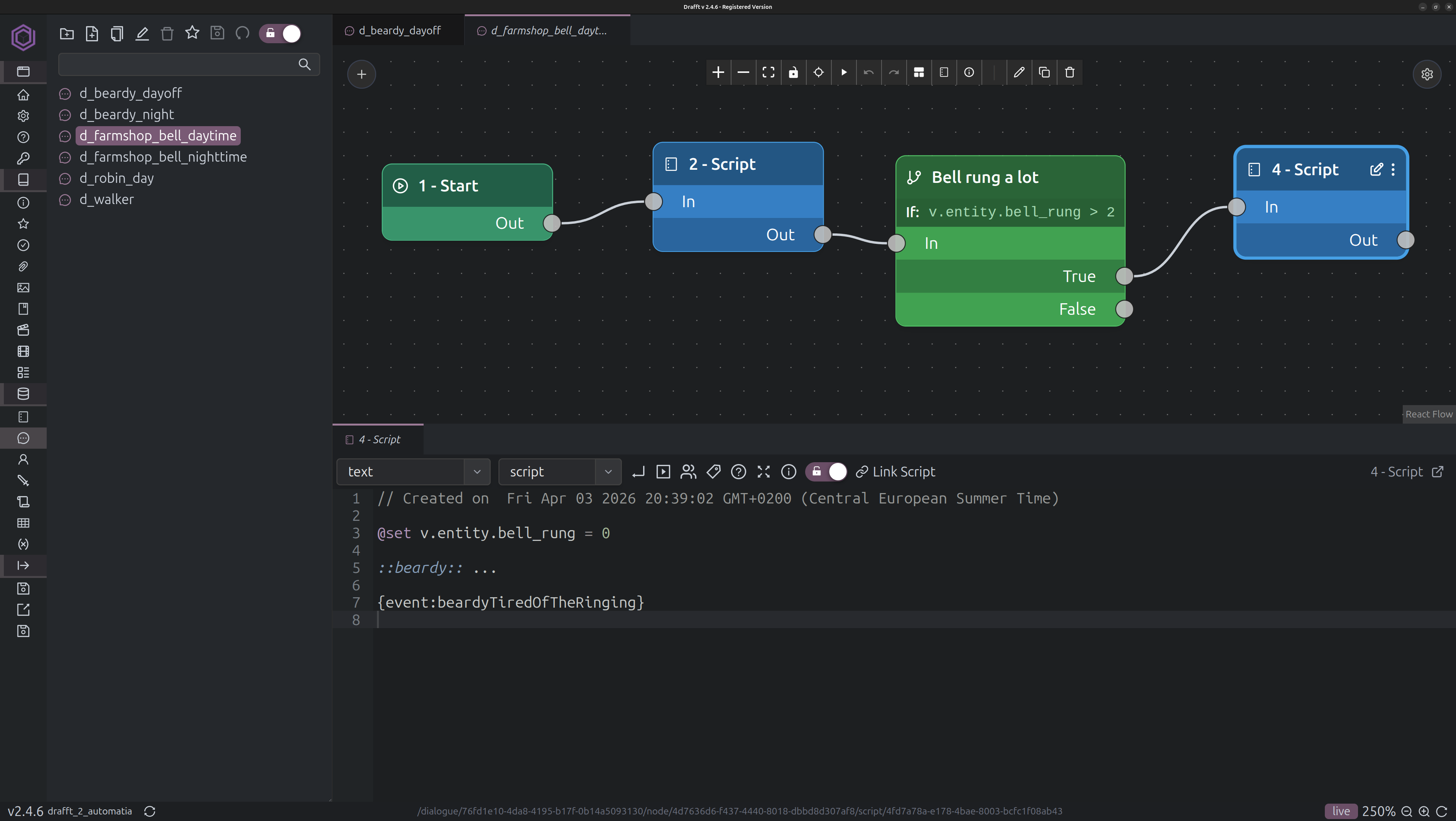This screenshot has width=1456, height=821.
Task: Select d_farmshop_bell_nighttime in dialogue list
Action: 163,157
